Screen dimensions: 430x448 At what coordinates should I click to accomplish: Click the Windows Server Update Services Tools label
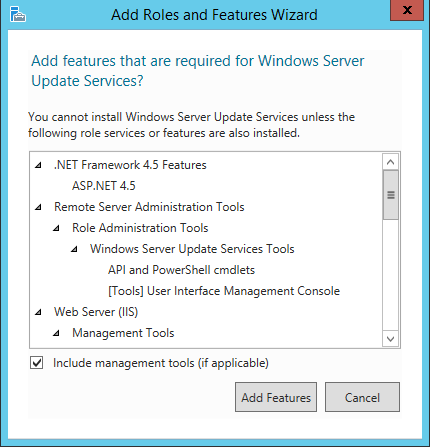click(x=192, y=249)
